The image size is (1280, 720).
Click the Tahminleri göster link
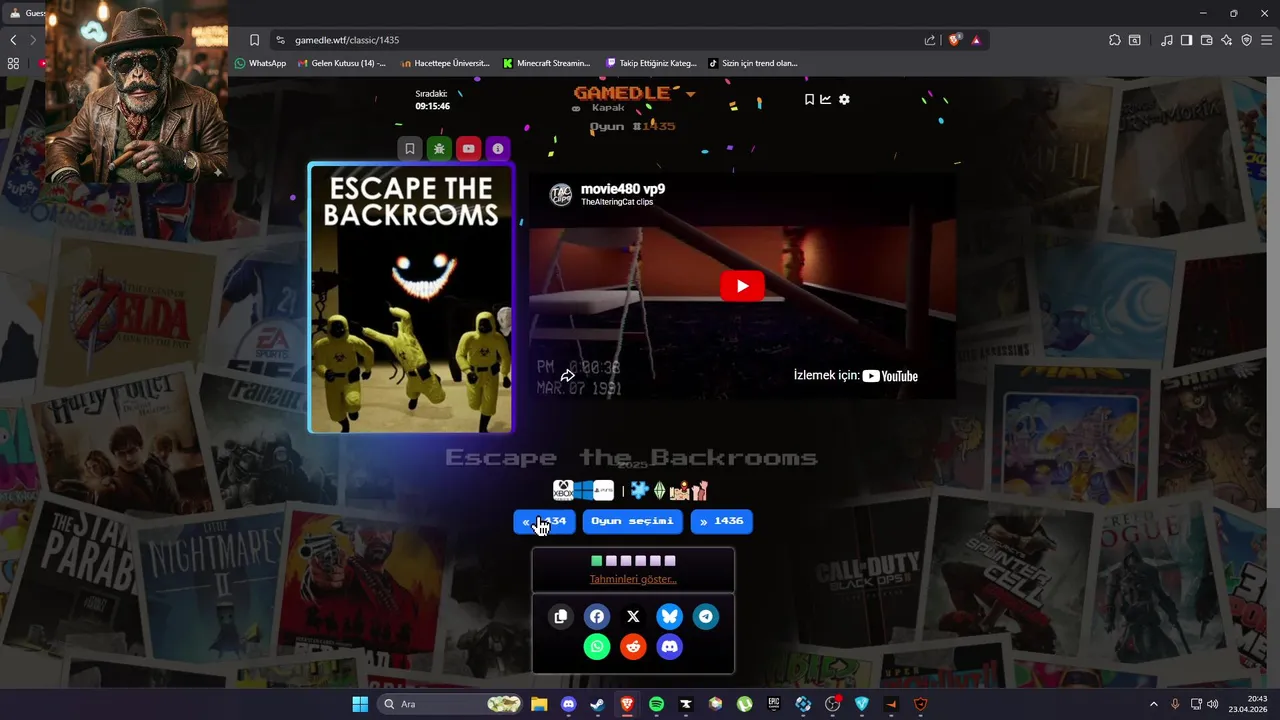point(633,579)
